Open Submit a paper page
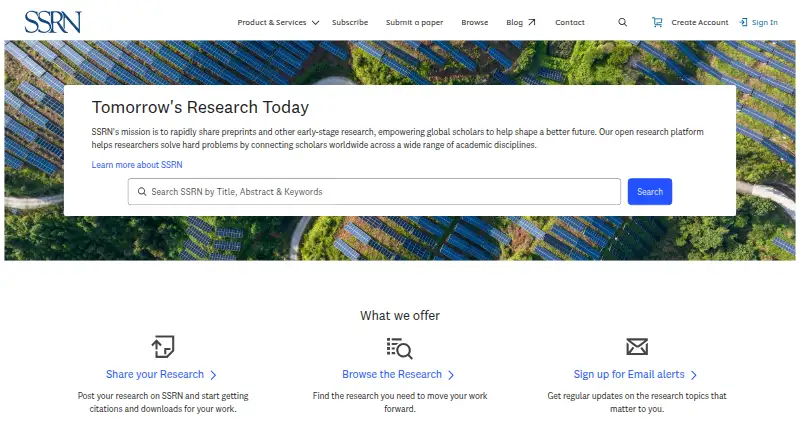Image resolution: width=800 pixels, height=440 pixels. click(x=414, y=22)
